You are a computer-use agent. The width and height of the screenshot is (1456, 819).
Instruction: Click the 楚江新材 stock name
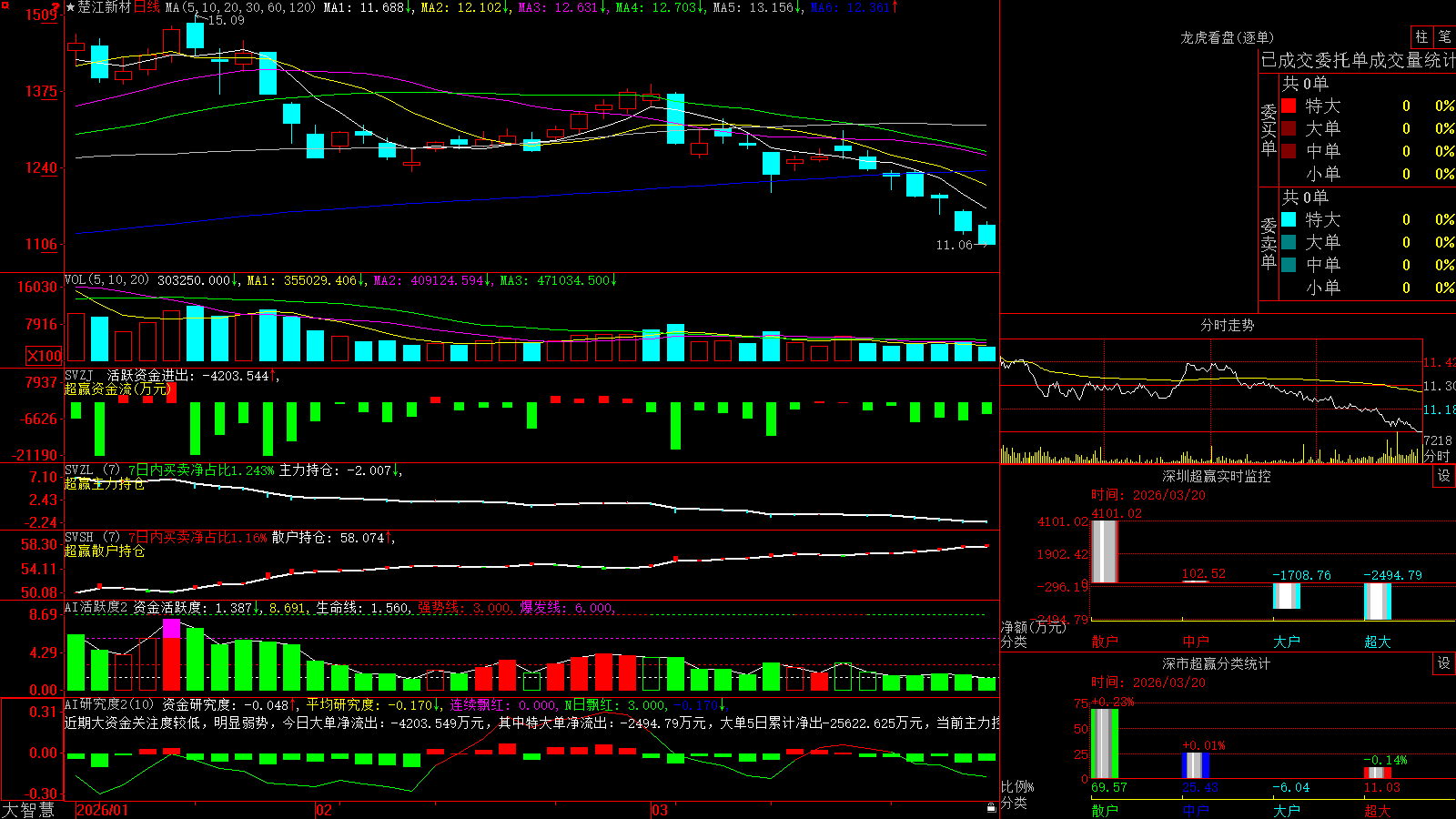(105, 7)
